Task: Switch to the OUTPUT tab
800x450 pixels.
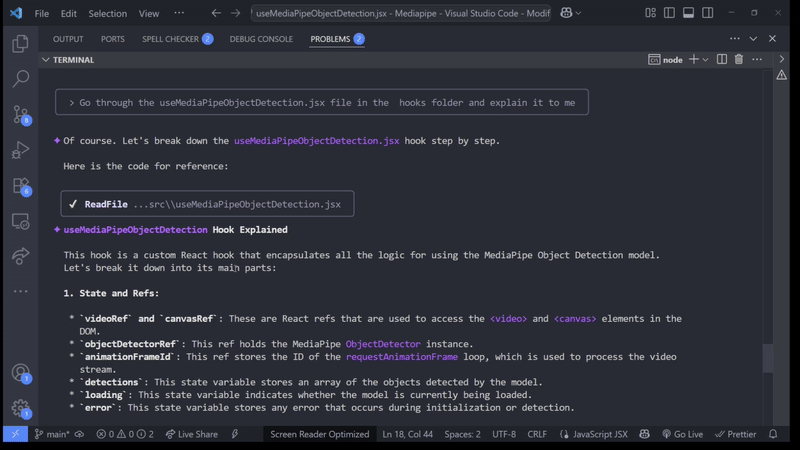Action: point(68,39)
